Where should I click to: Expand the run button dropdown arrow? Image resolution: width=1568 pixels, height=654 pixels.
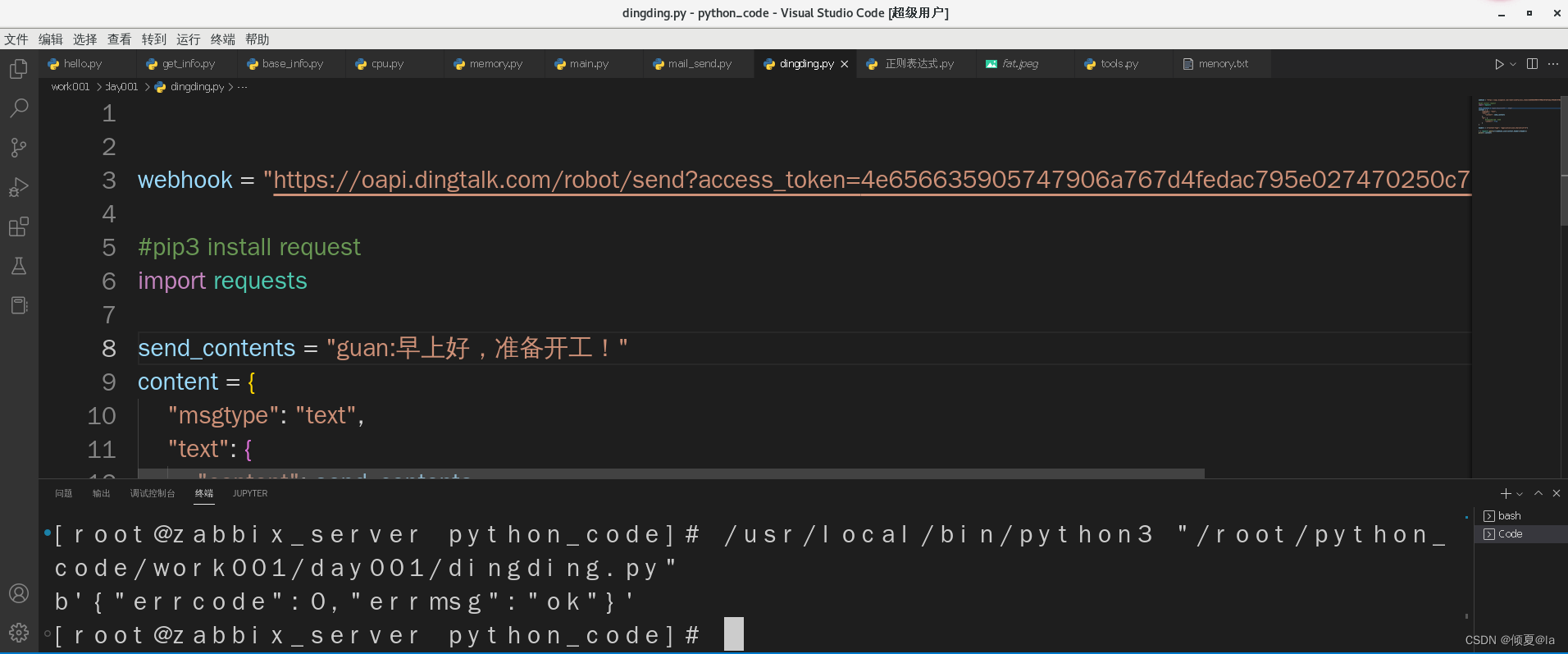(x=1513, y=64)
